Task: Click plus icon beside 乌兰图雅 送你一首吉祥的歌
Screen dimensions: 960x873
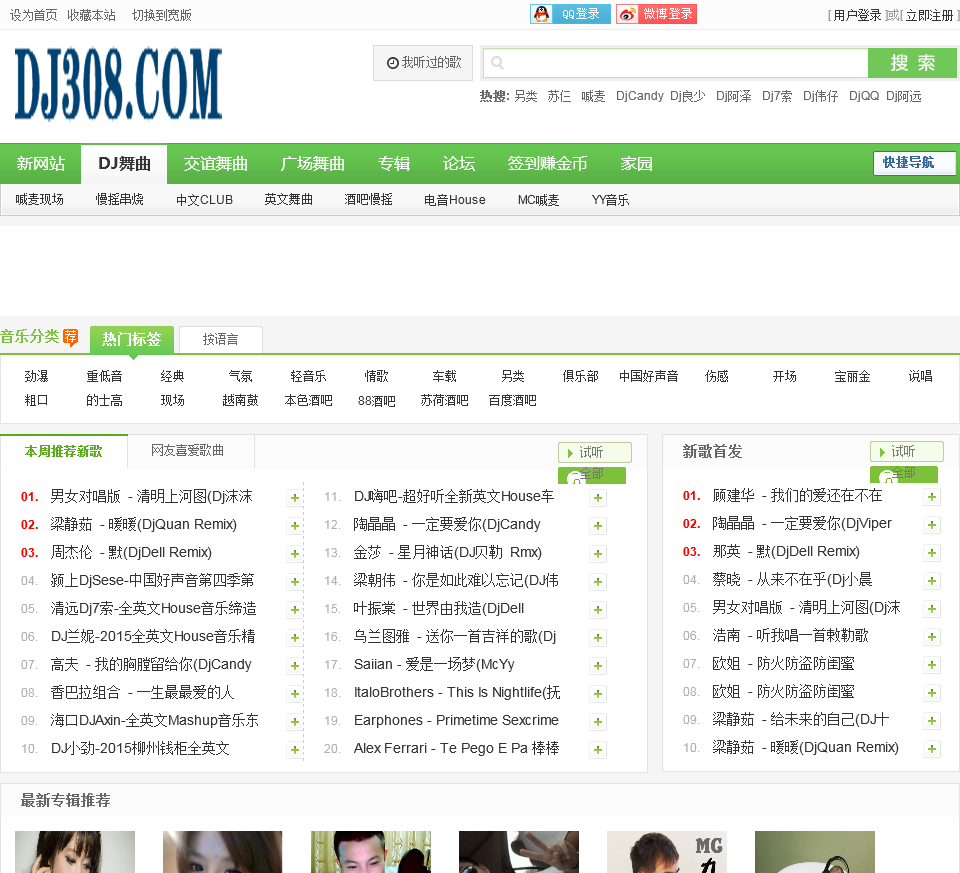Action: pyautogui.click(x=598, y=638)
